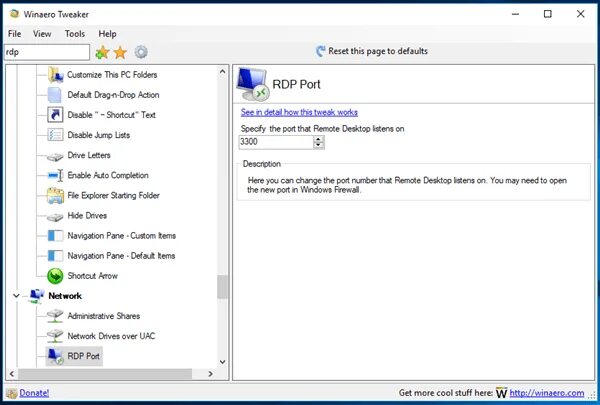Select Disable " - Shortcut" Text label
Image resolution: width=600 pixels, height=405 pixels.
point(111,115)
